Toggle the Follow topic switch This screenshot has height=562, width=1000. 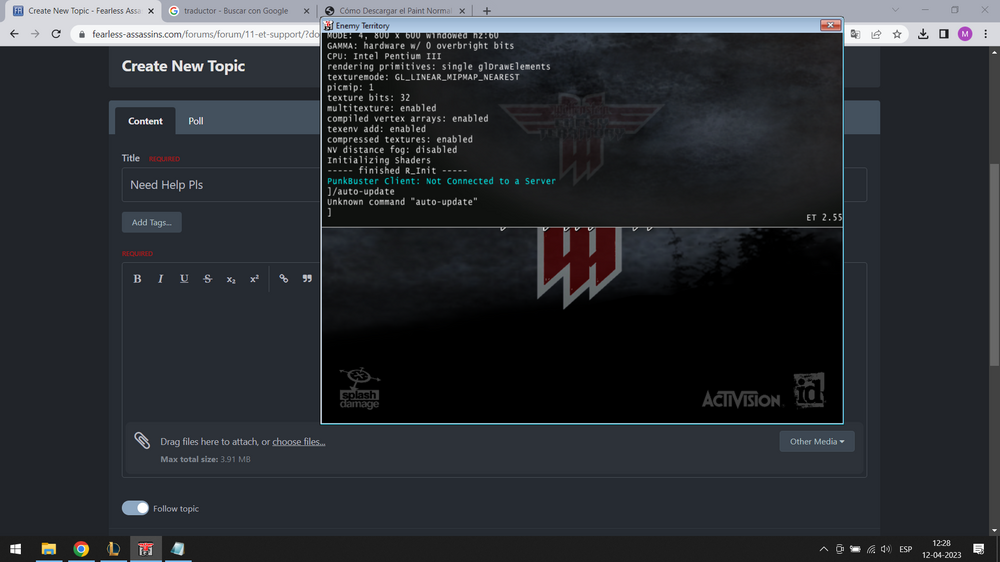pyautogui.click(x=135, y=508)
